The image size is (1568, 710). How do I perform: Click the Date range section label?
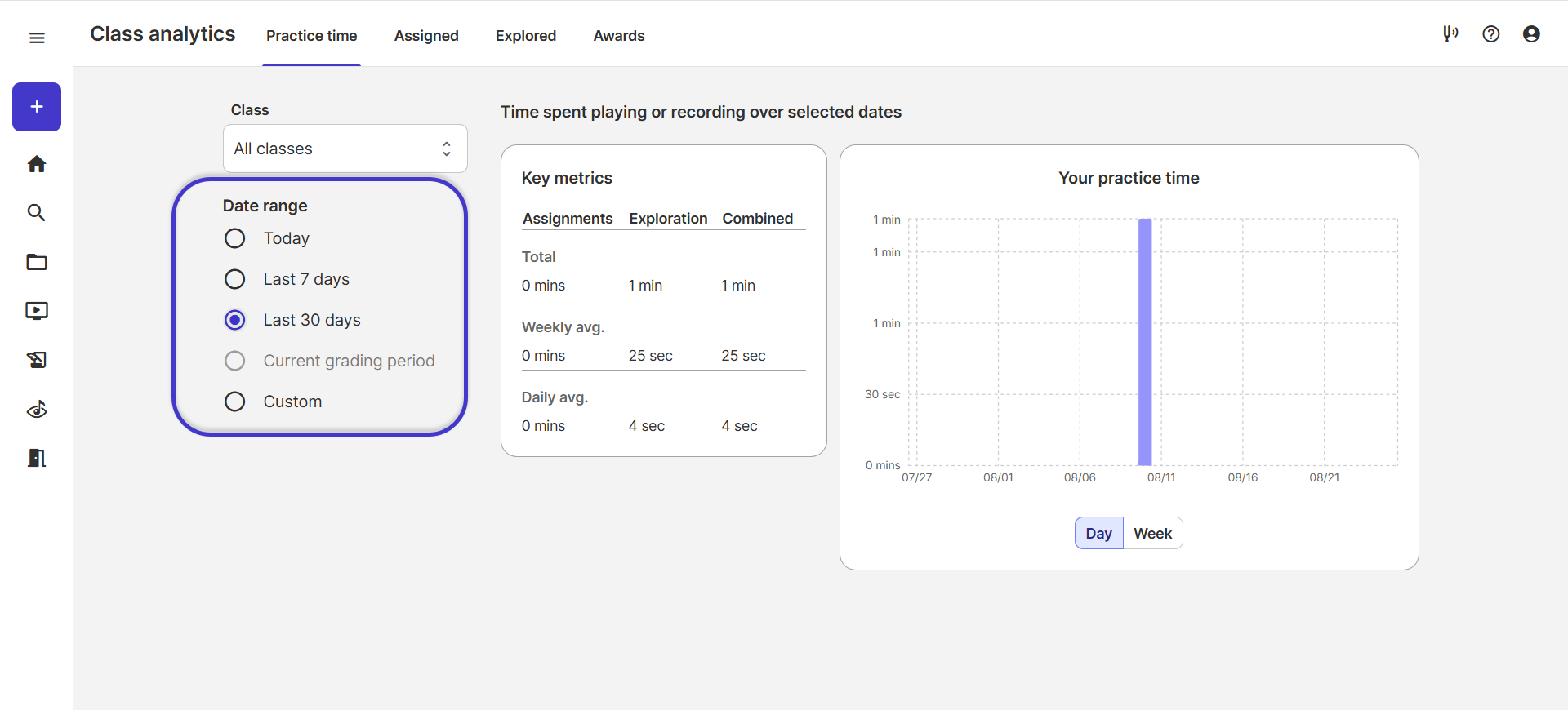coord(265,206)
